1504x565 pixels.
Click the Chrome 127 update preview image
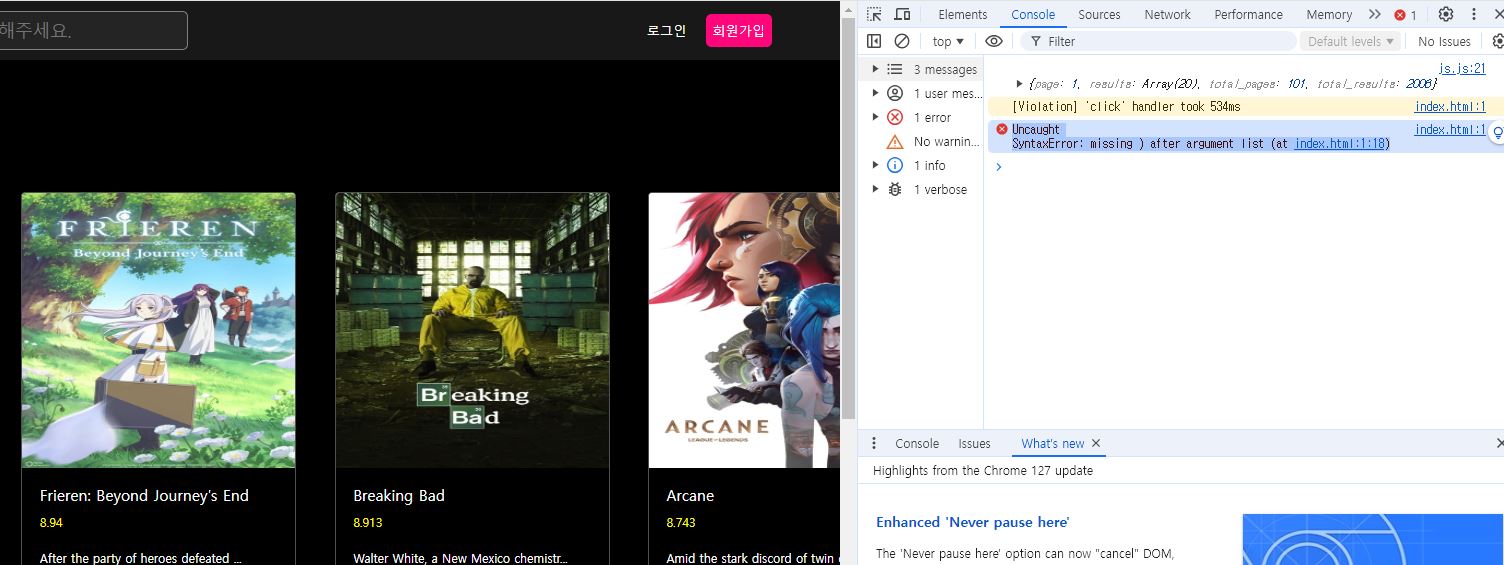[1373, 540]
